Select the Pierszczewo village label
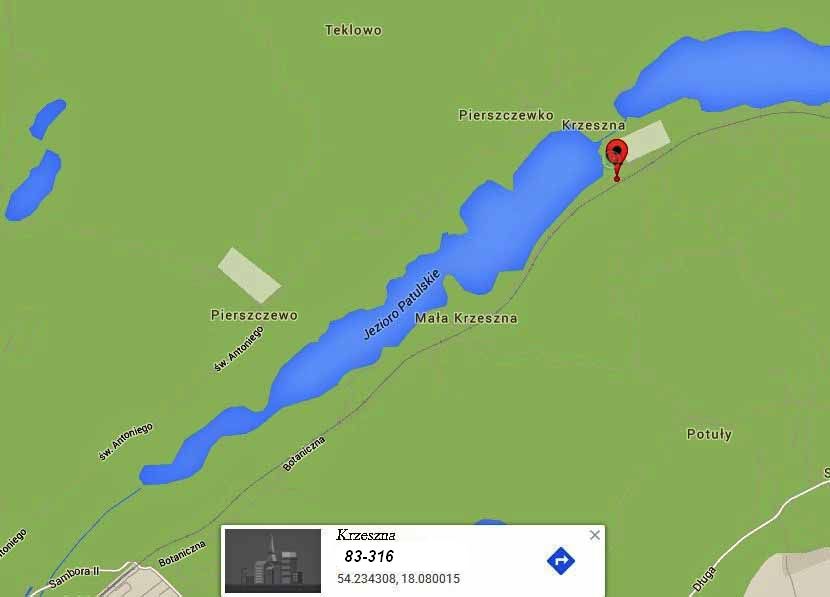The image size is (830, 597). click(254, 315)
